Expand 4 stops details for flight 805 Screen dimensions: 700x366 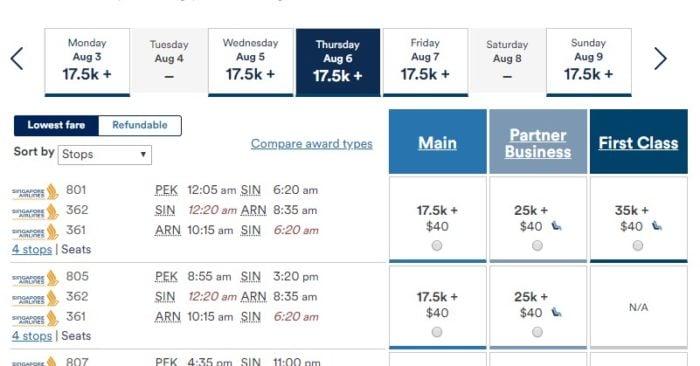(x=32, y=336)
